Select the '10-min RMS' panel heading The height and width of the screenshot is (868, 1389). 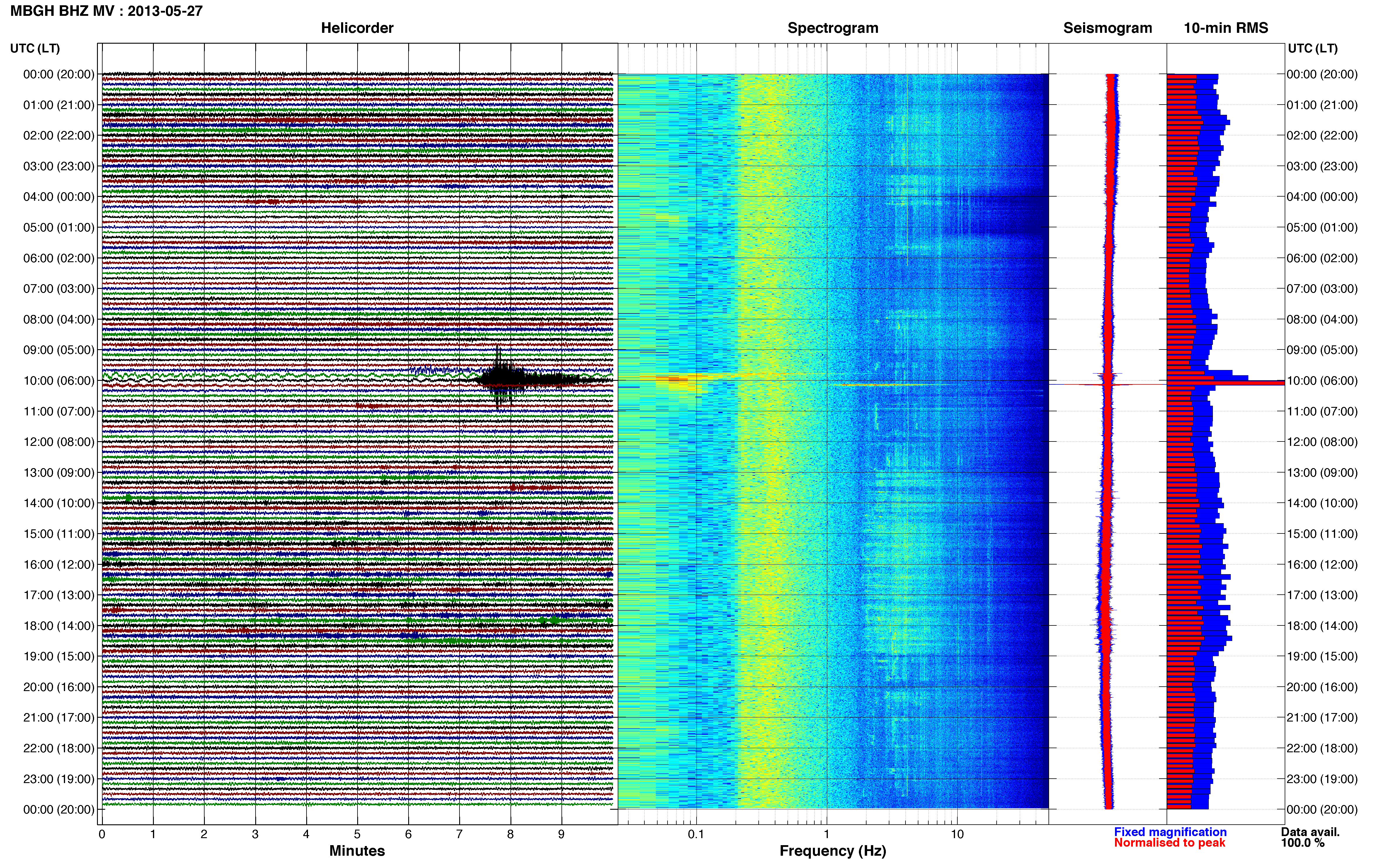(x=1226, y=28)
